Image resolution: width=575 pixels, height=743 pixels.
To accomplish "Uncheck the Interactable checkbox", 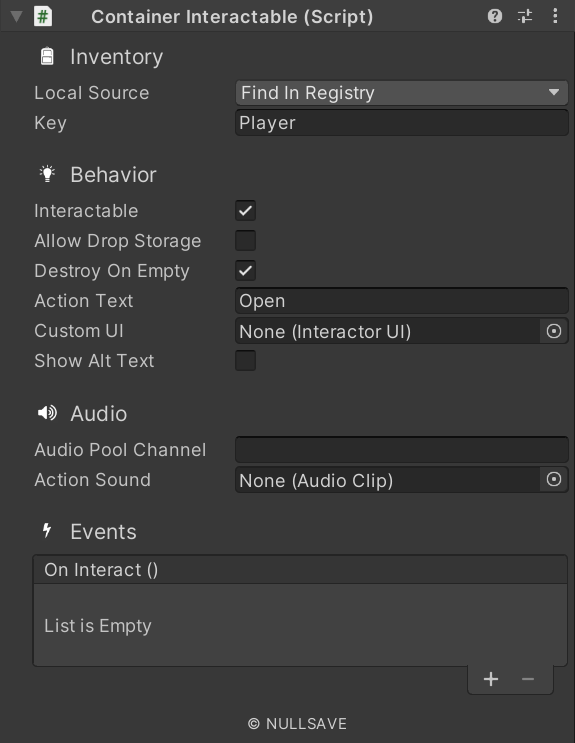I will click(x=246, y=210).
